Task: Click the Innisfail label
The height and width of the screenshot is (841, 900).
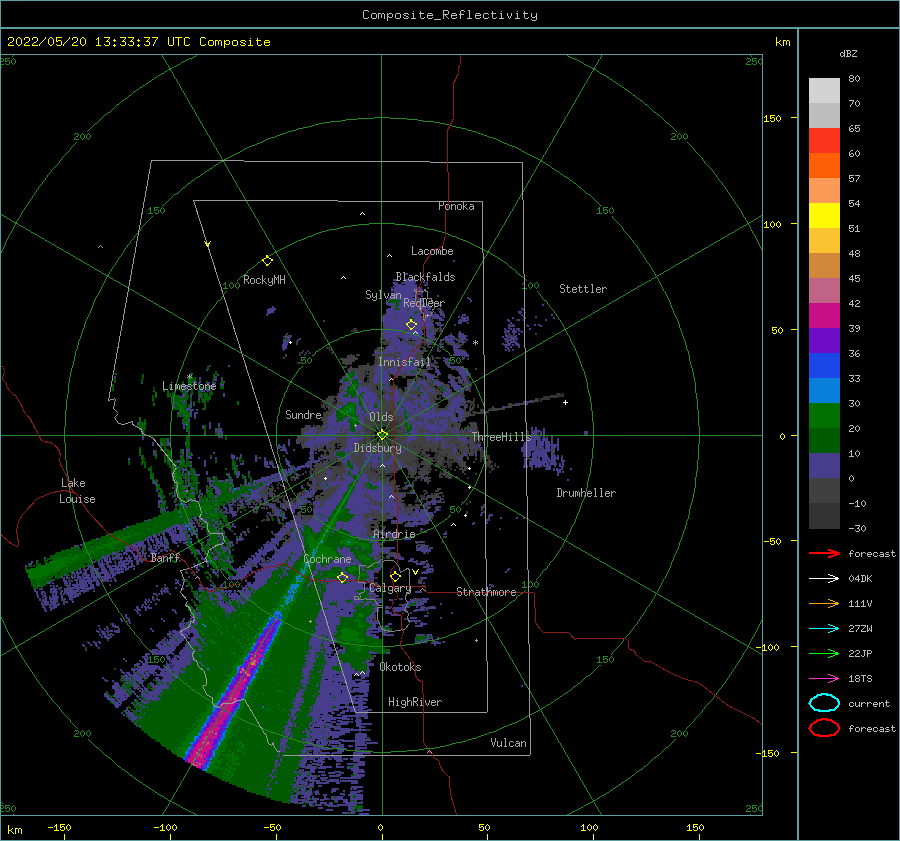Action: pos(405,362)
